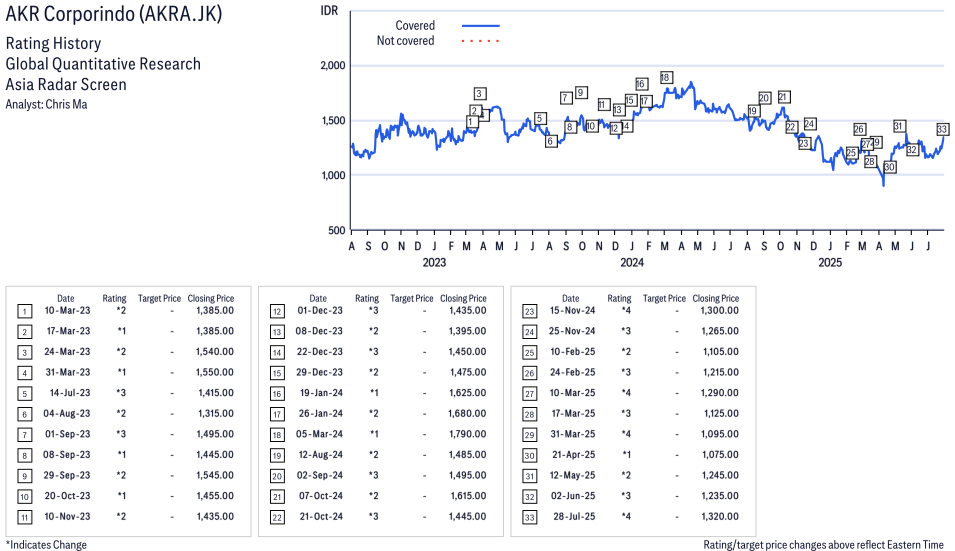The height and width of the screenshot is (551, 955).
Task: Click chart marker 24 on the price line
Action: (809, 124)
